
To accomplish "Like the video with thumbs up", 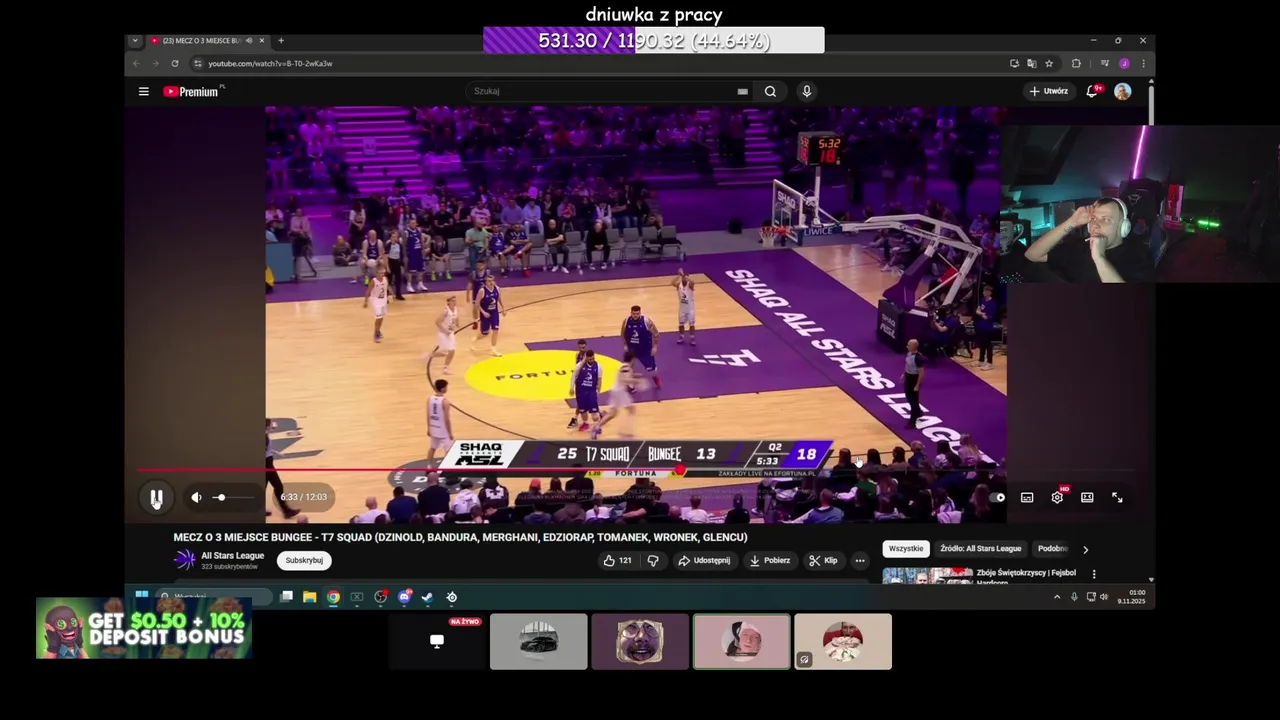I will tap(617, 561).
